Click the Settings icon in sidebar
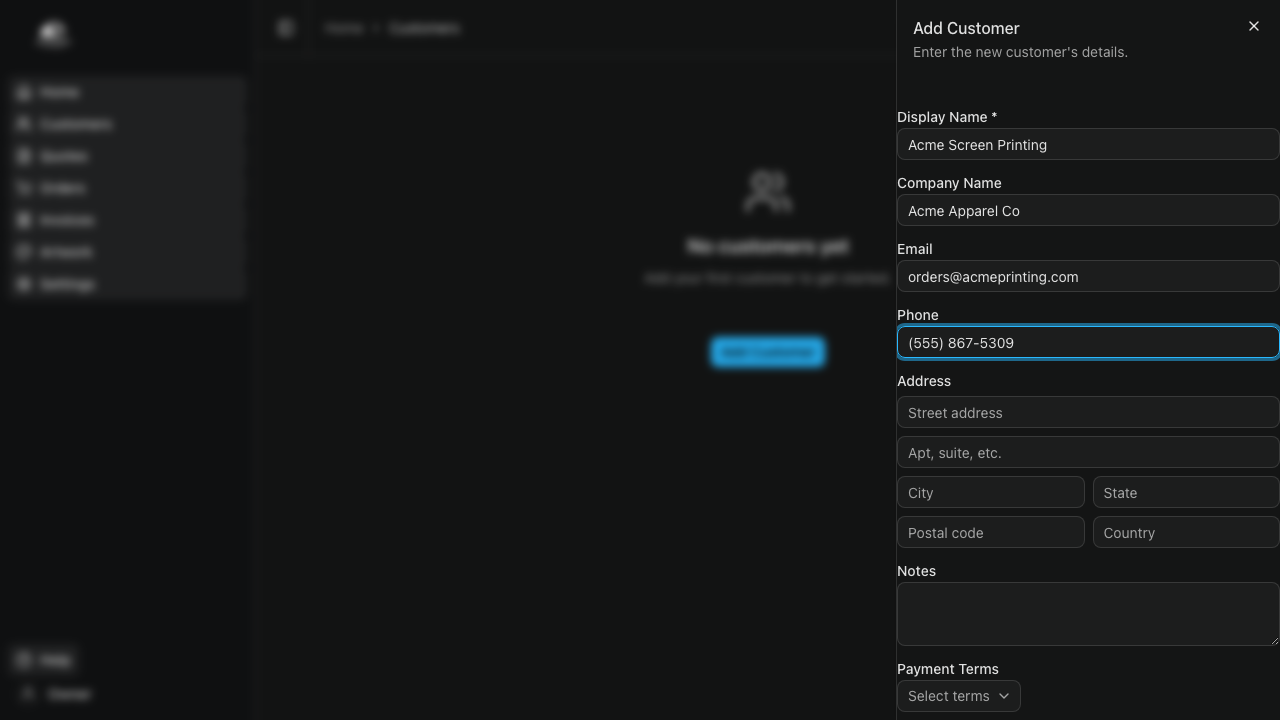The width and height of the screenshot is (1280, 720). tap(24, 284)
